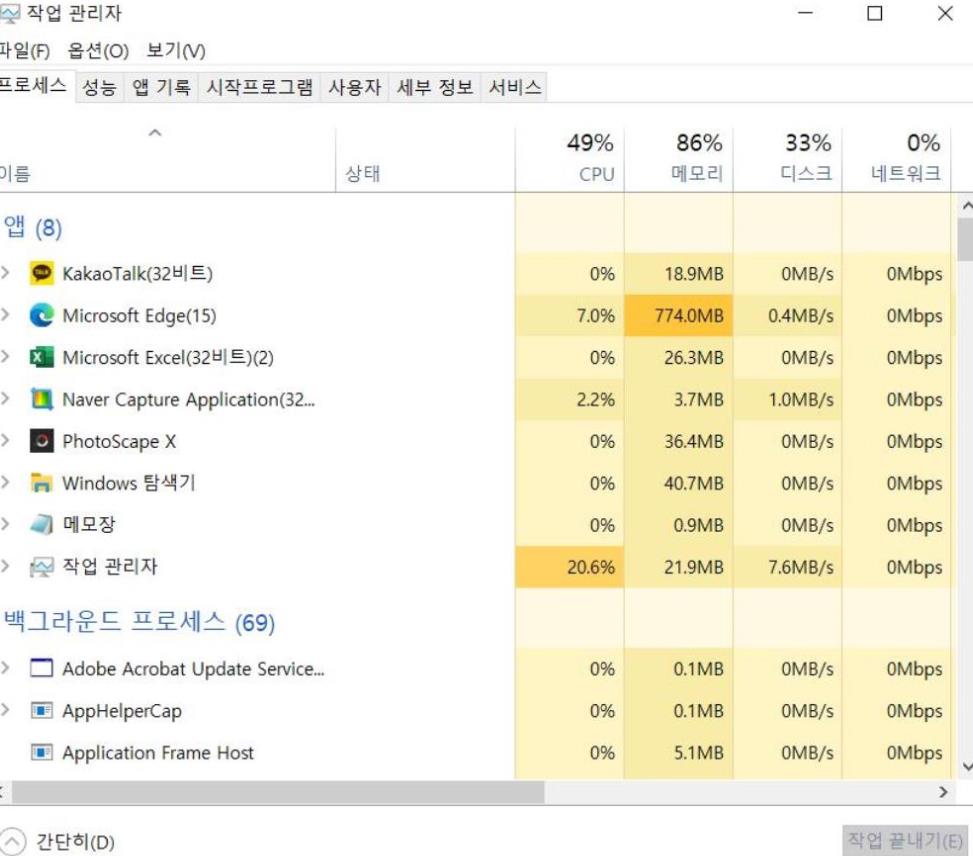973x856 pixels.
Task: Click the 2.2% CPU cell for Naver Capture
Action: [570, 399]
